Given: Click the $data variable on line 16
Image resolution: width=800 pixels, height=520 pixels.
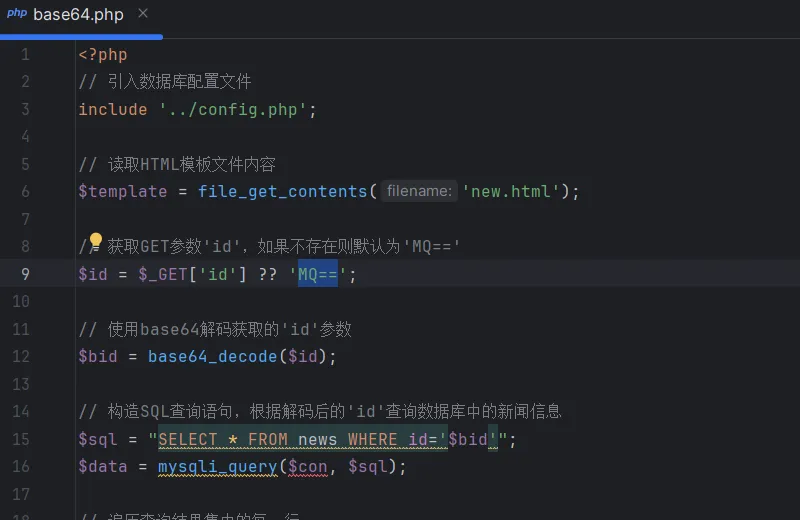Looking at the screenshot, I should click(102, 466).
